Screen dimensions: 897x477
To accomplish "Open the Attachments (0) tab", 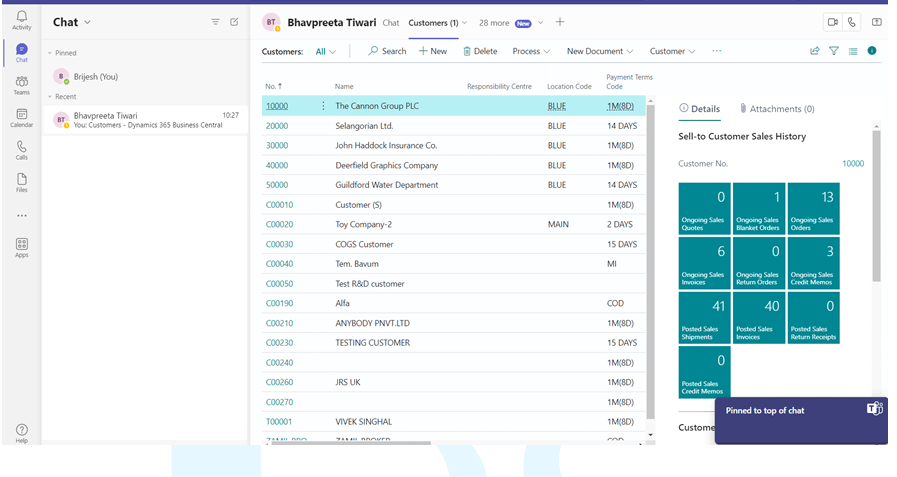I will click(x=776, y=109).
